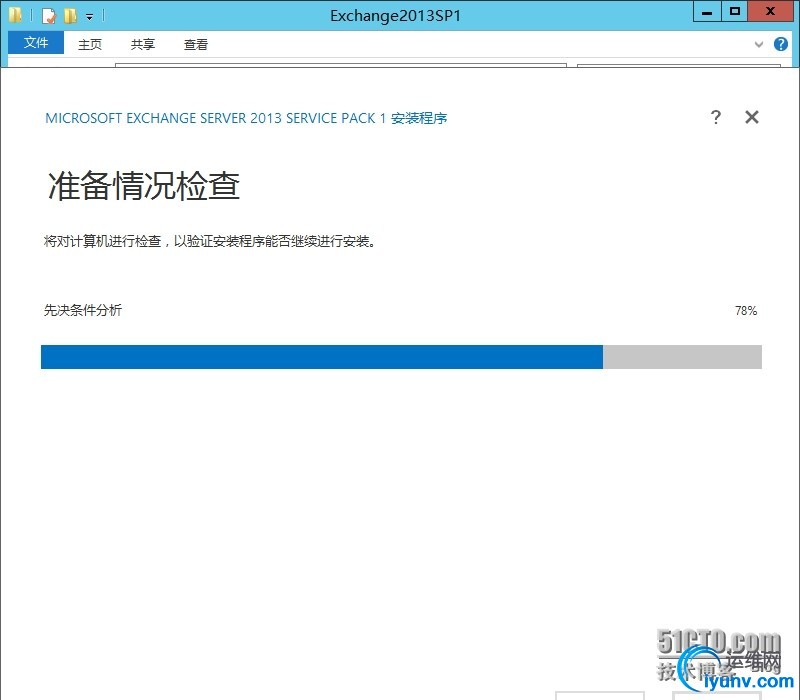
Task: Switch to the 主页 ribbon tab
Action: pos(90,44)
